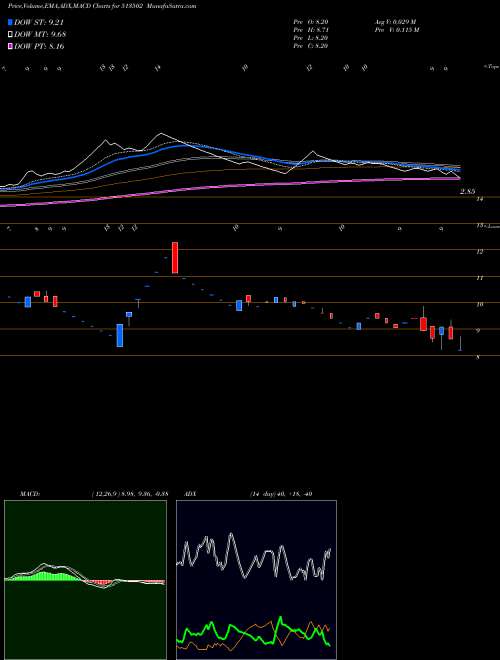Click the 'Pre C: 8.20' close value
This screenshot has width=500, height=660.
pos(311,46)
